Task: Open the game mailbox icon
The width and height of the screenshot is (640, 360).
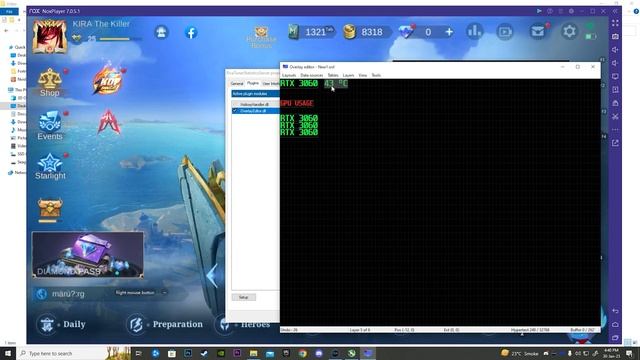Action: click(538, 31)
